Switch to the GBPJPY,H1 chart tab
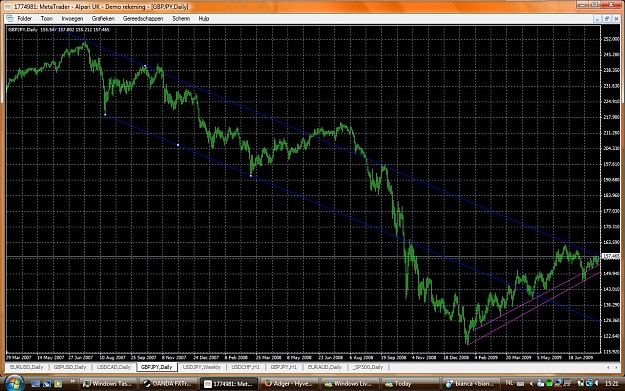625x391 pixels. point(283,367)
